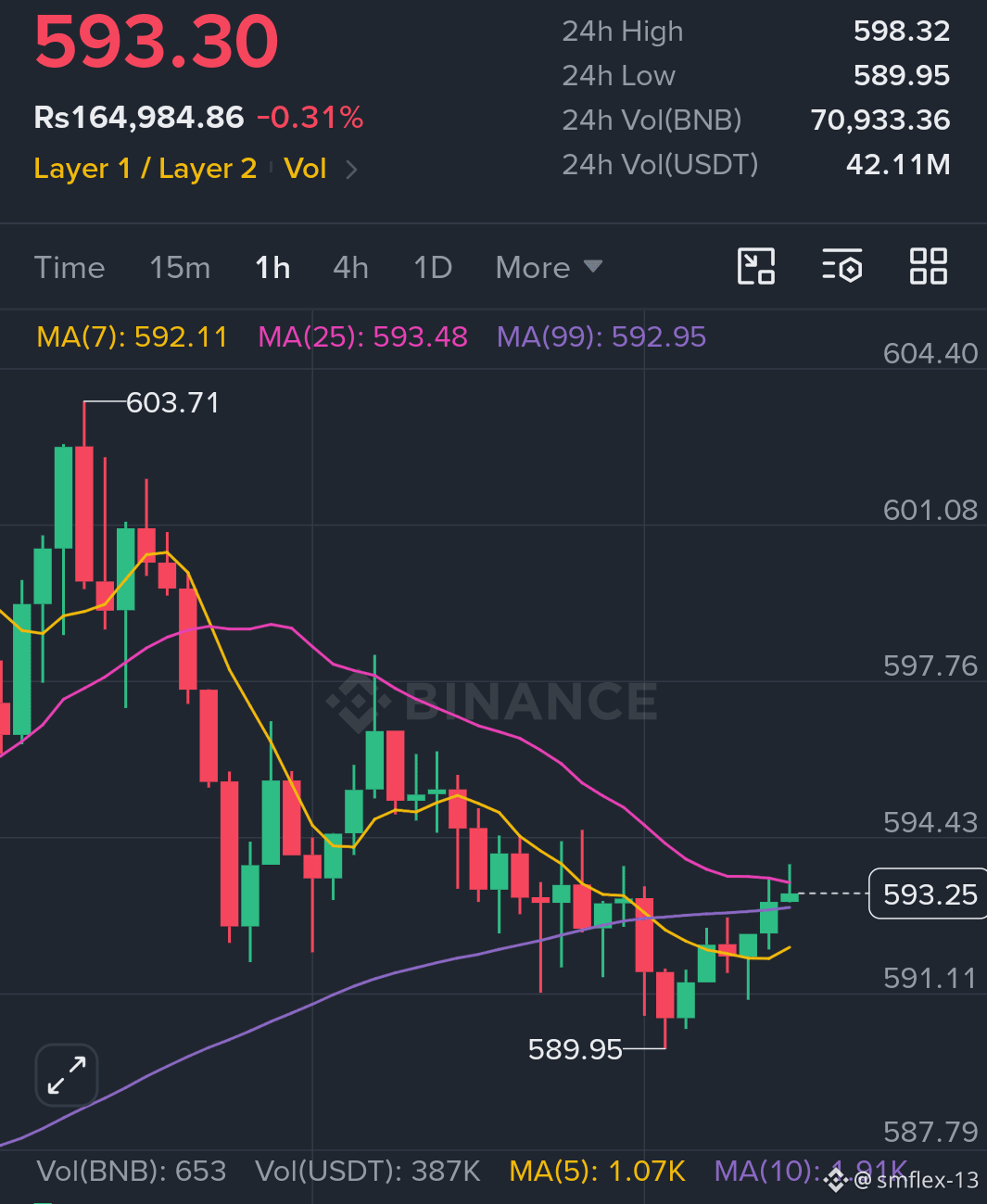Tap the 24h Vol(USDT) value 42.11M

tap(898, 165)
